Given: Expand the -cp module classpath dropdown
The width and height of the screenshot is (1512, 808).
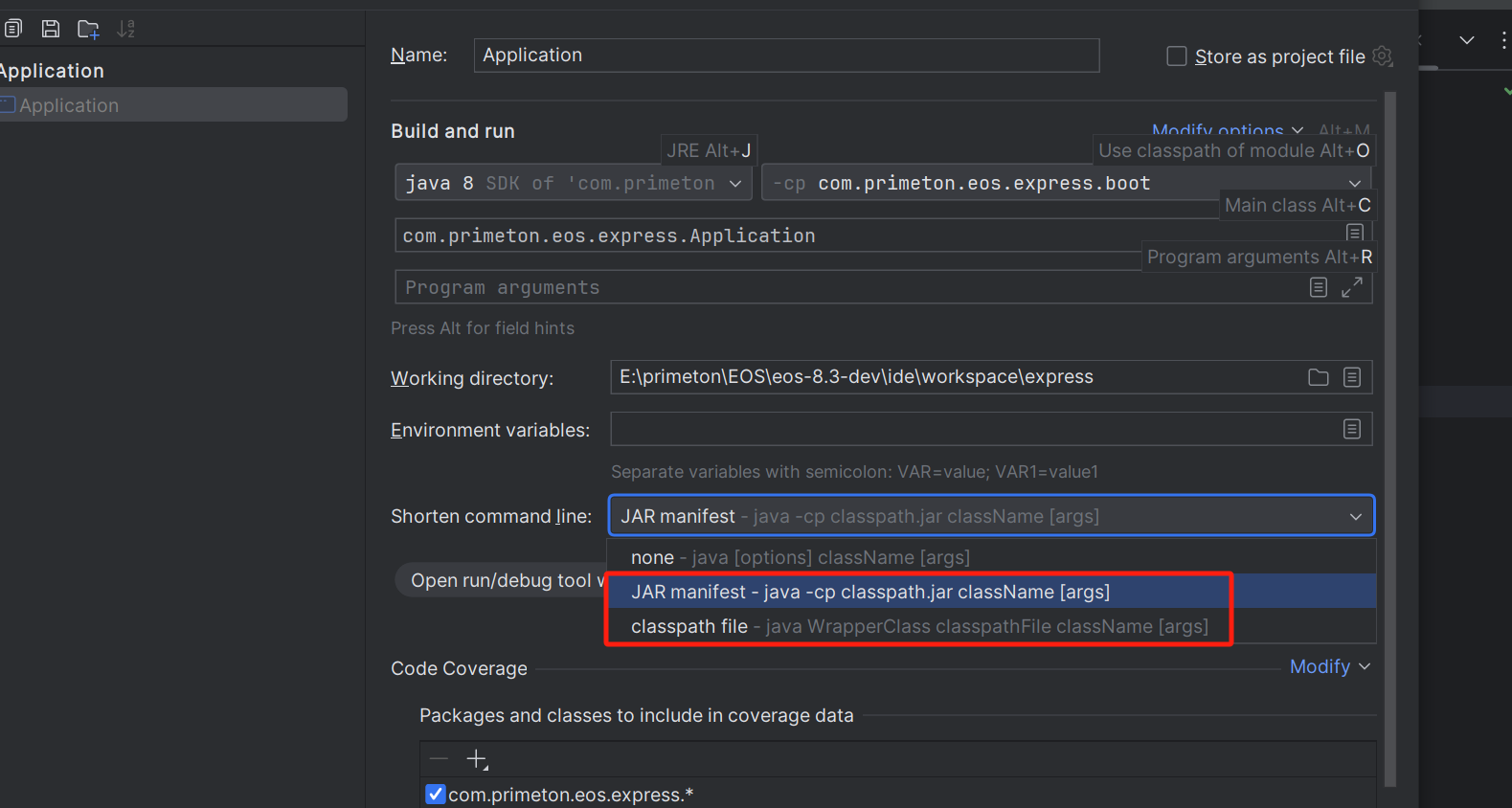Looking at the screenshot, I should (1354, 183).
